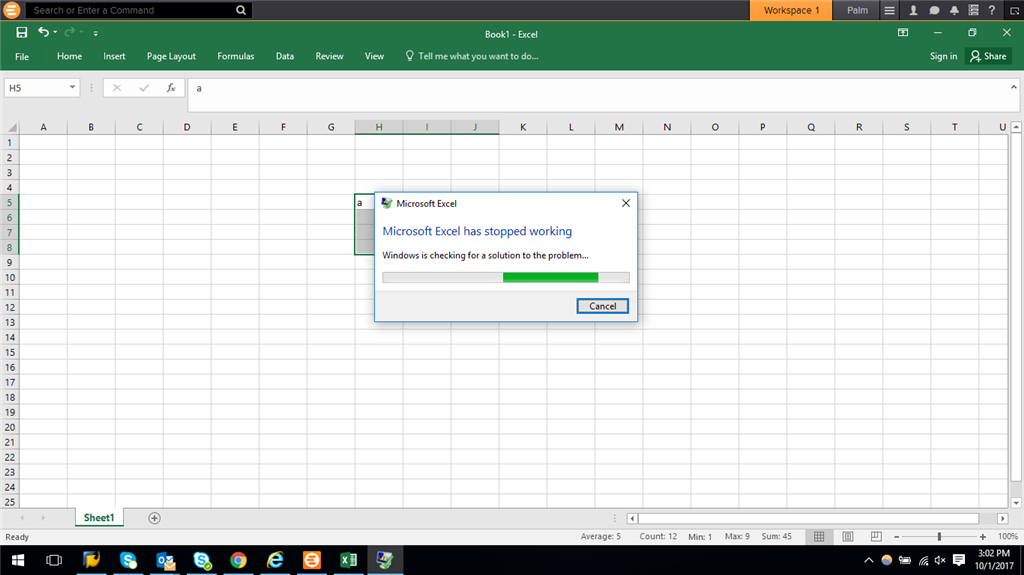
Task: Click the 100% zoom level
Action: [x=1008, y=536]
